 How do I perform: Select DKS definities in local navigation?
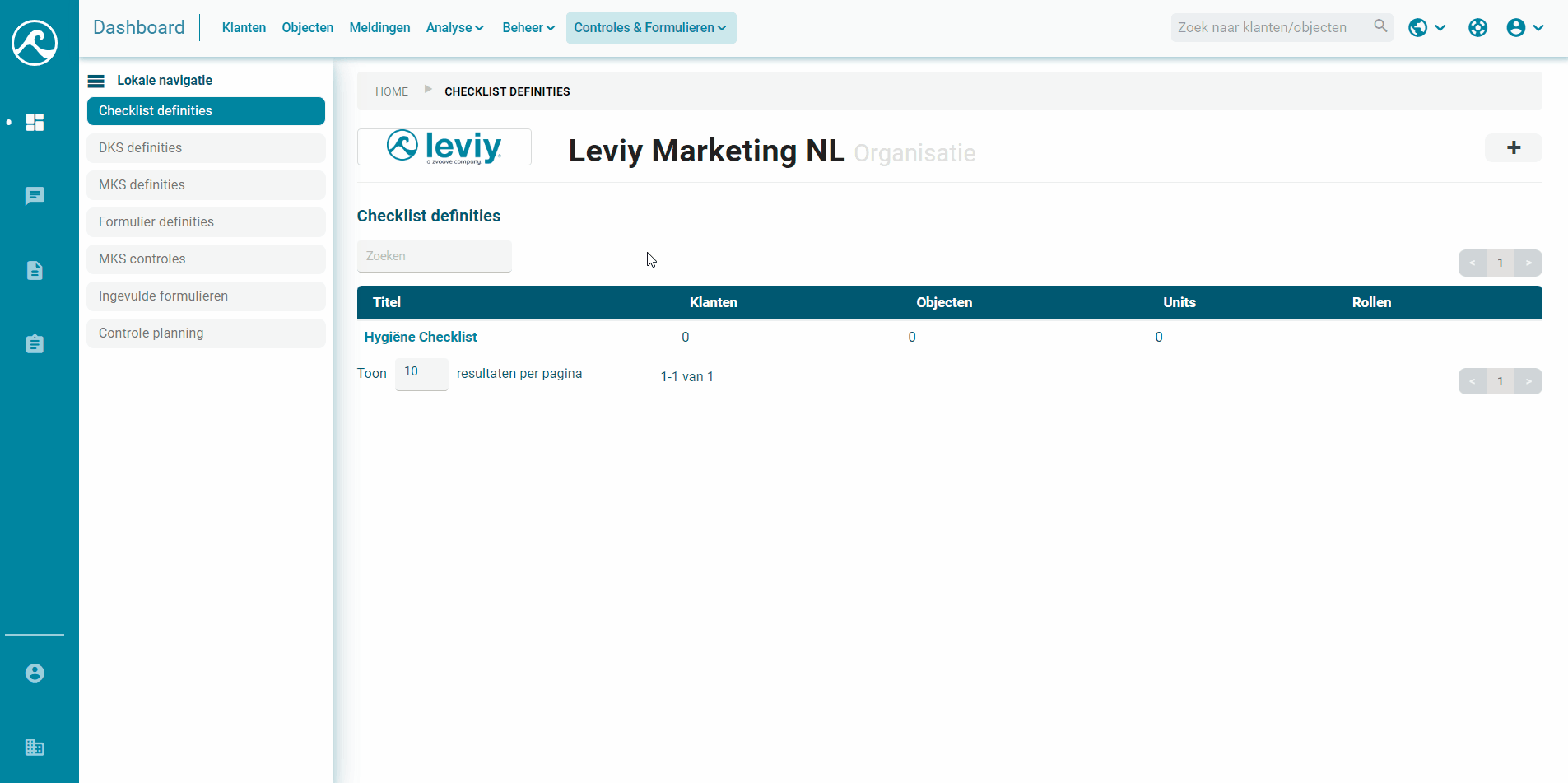coord(206,148)
